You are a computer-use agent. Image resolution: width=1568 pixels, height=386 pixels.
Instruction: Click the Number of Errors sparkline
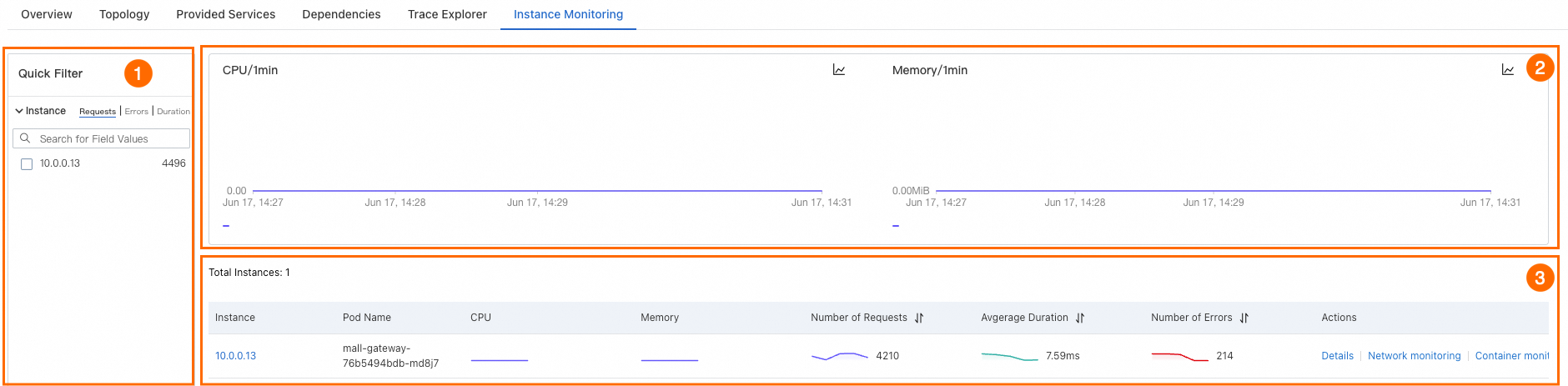[x=1179, y=357]
